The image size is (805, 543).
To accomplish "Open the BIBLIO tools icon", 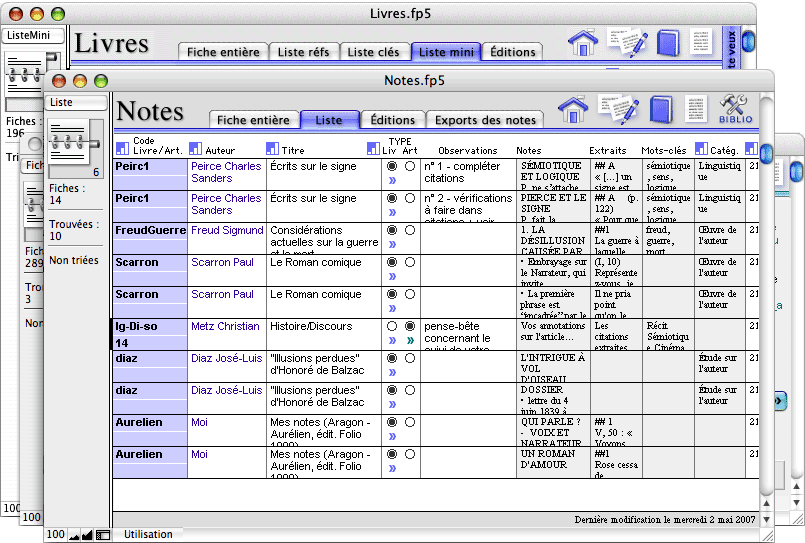I will point(735,108).
